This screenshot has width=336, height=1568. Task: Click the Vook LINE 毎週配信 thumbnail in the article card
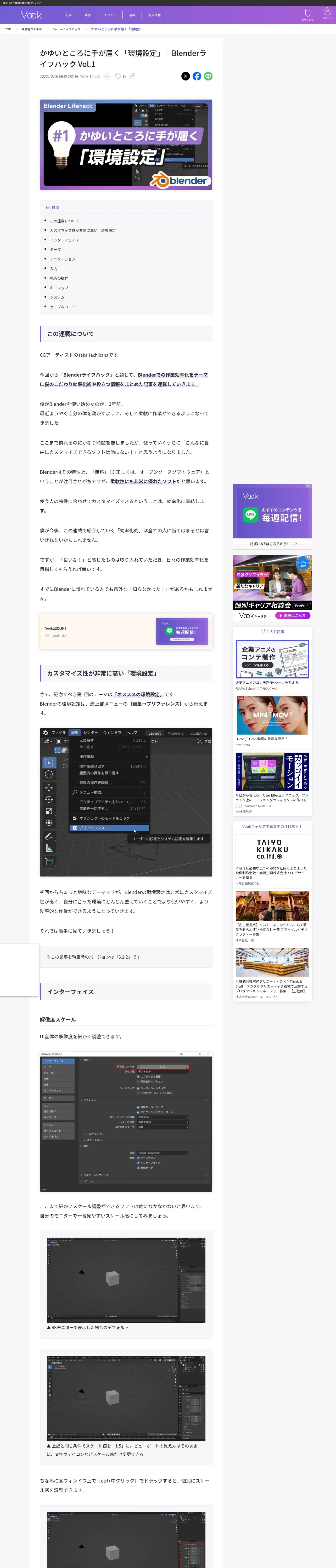click(182, 631)
